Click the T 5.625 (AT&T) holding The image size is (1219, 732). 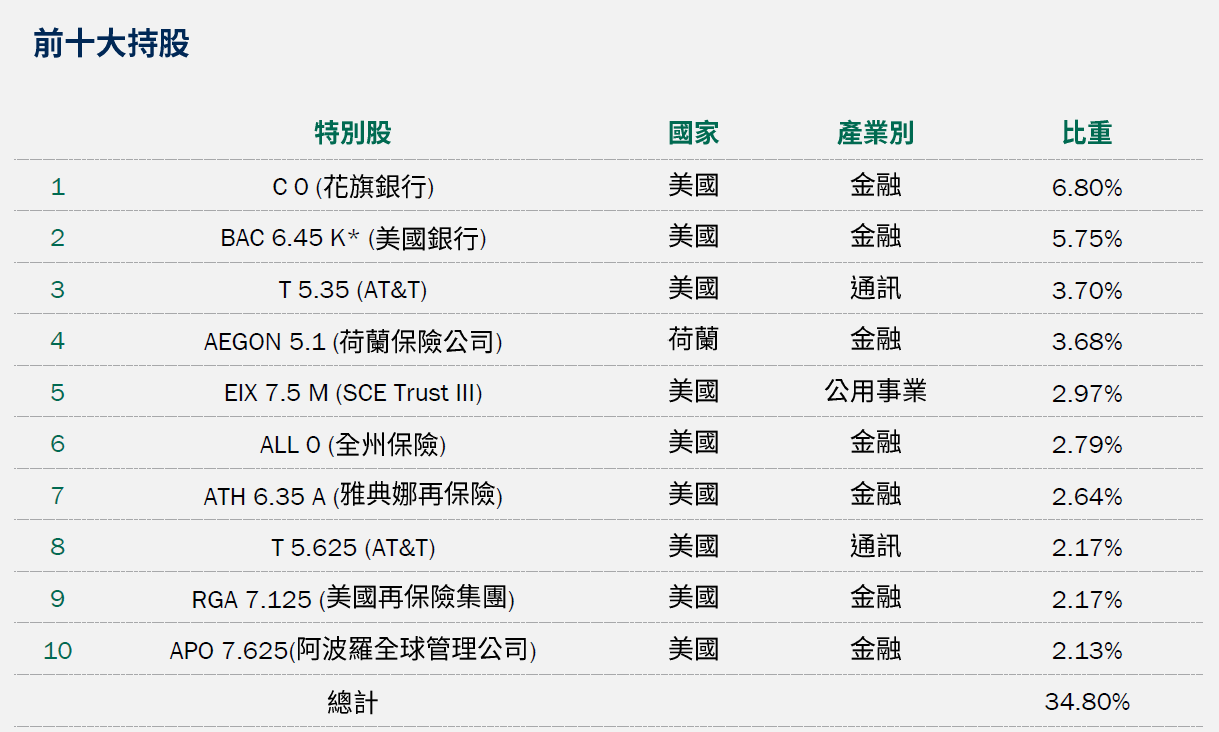(x=353, y=548)
